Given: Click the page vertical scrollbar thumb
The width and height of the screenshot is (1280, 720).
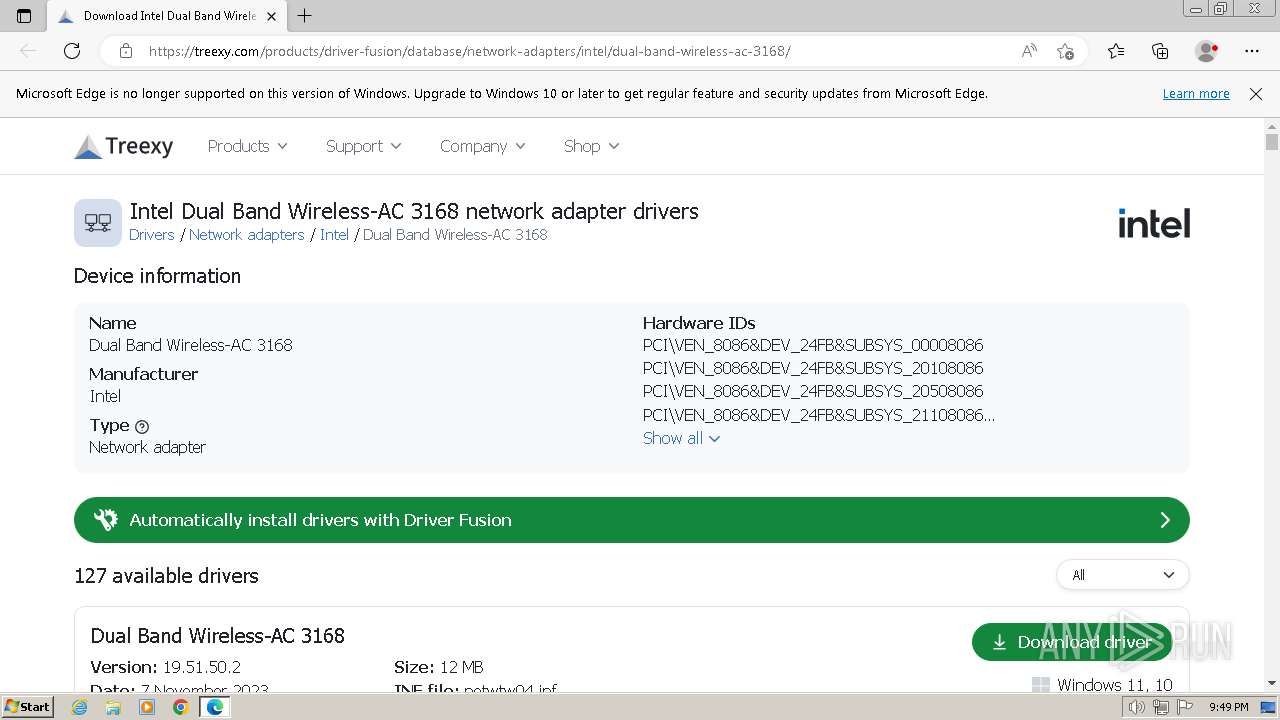Looking at the screenshot, I should point(1271,142).
